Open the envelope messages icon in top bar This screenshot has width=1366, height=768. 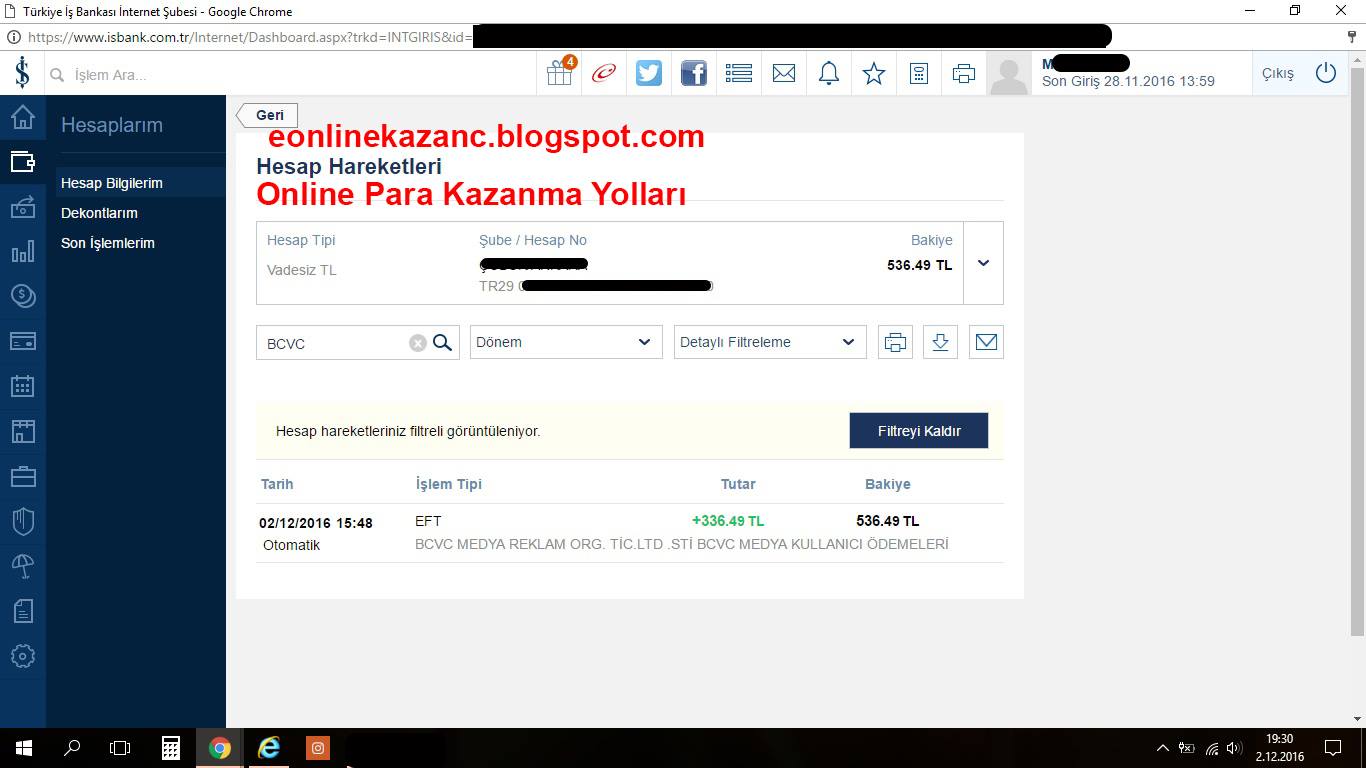click(784, 73)
